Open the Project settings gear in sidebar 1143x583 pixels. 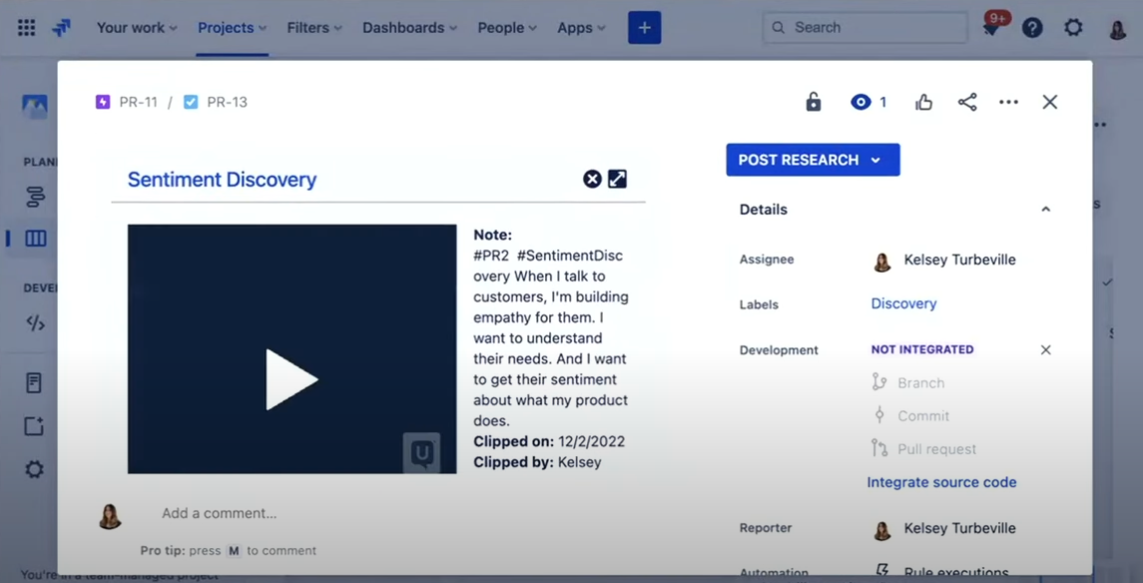[34, 469]
